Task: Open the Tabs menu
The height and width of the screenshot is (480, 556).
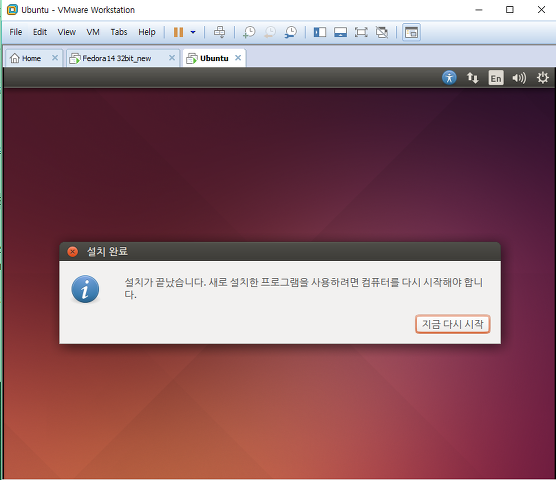Action: point(119,32)
